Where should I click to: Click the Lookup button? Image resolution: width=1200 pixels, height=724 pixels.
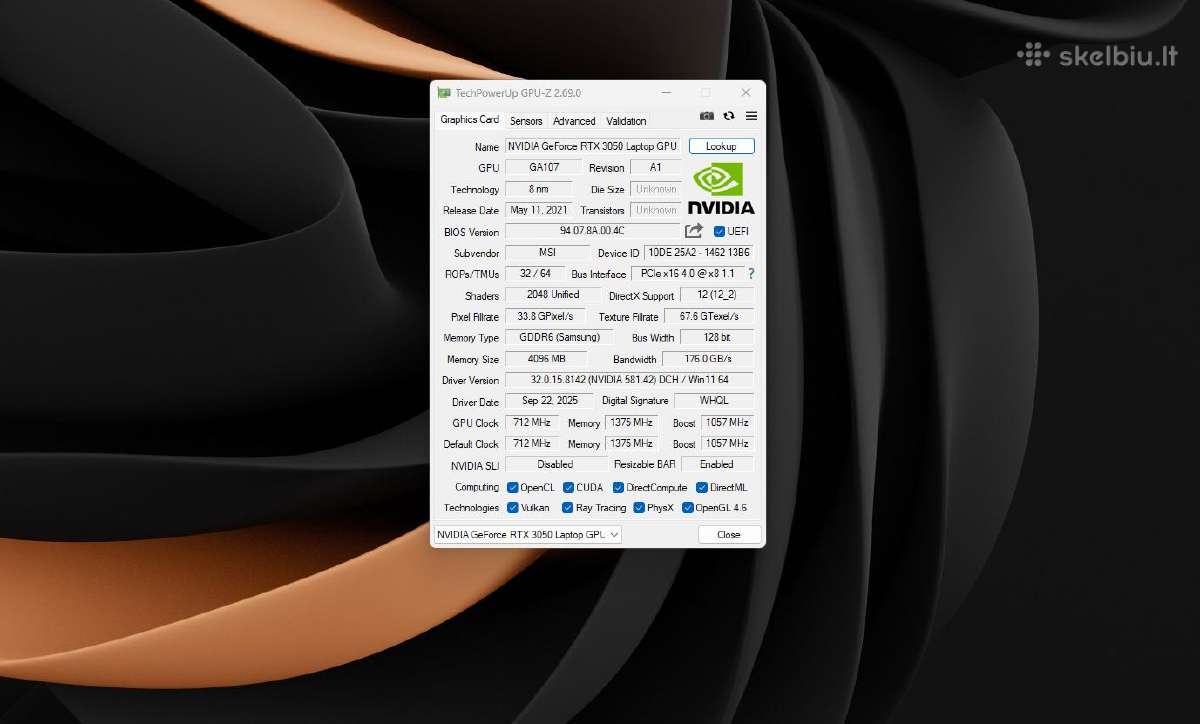[x=721, y=146]
